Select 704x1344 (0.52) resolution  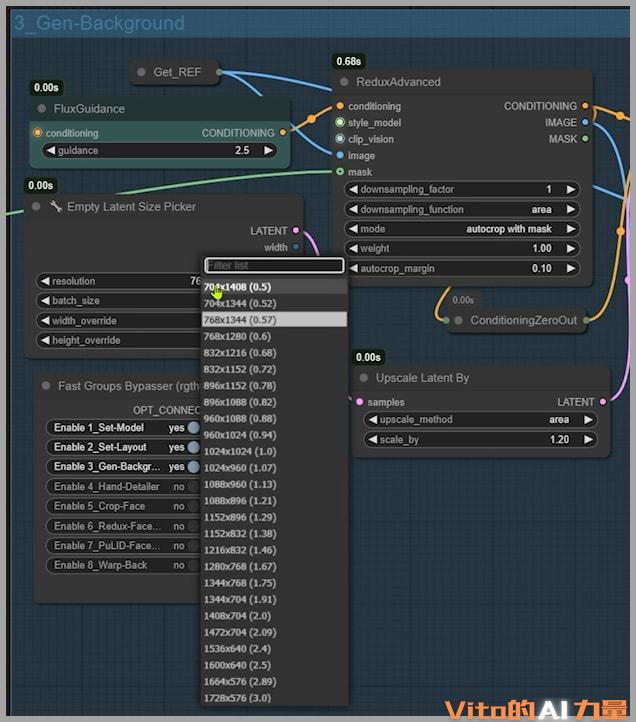[274, 303]
